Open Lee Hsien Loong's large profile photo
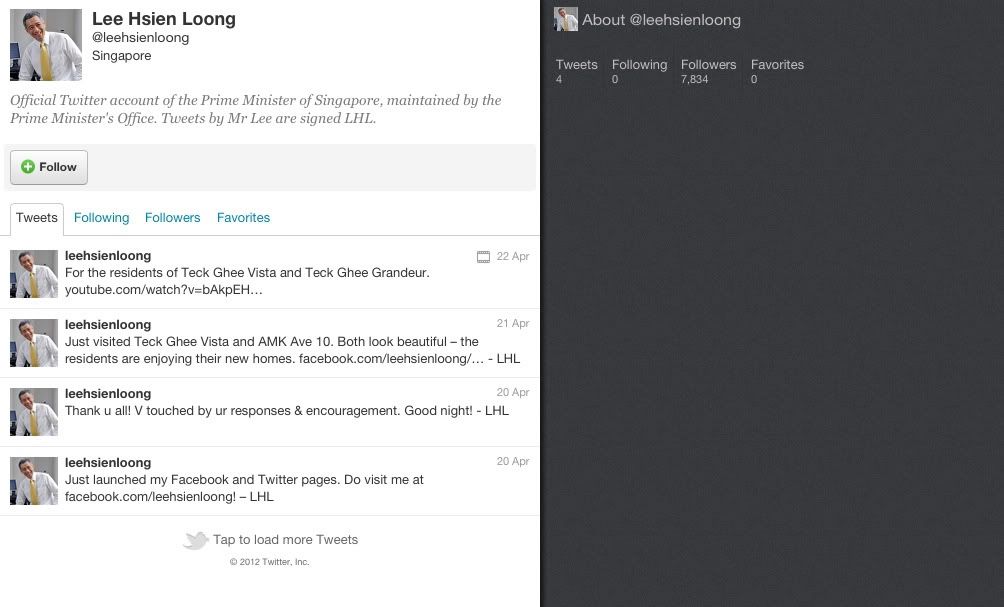 click(x=46, y=45)
